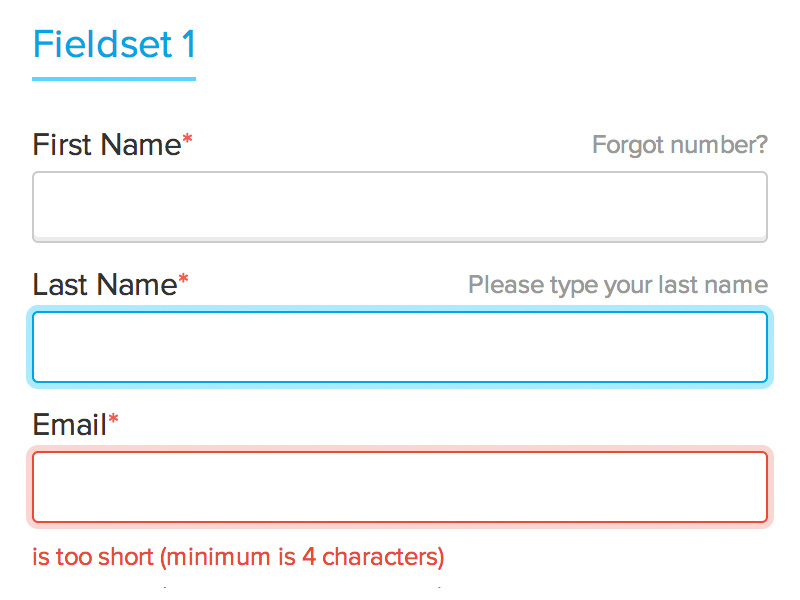Click the Email label text
The image size is (800, 600).
[69, 425]
